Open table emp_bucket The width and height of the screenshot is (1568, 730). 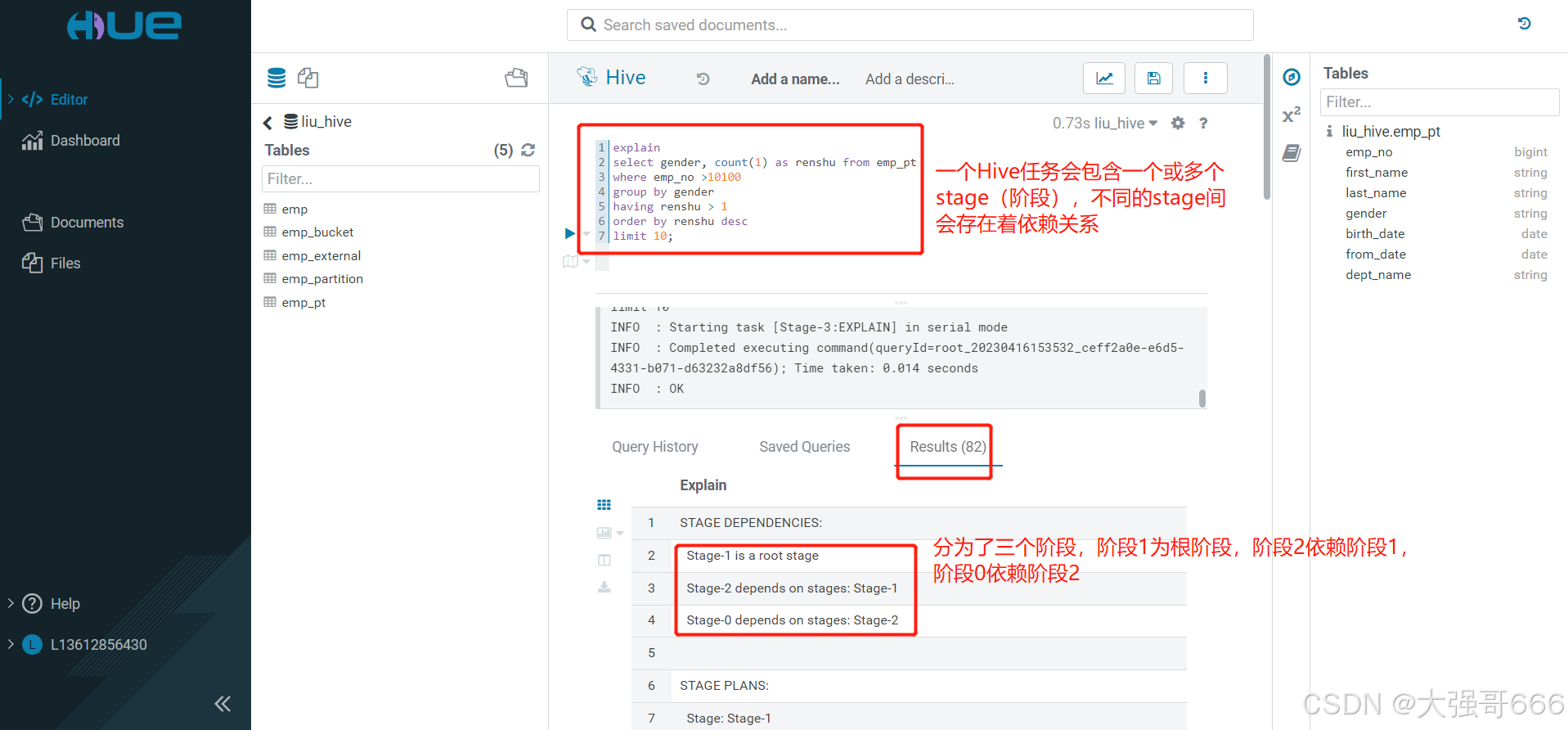(x=317, y=232)
